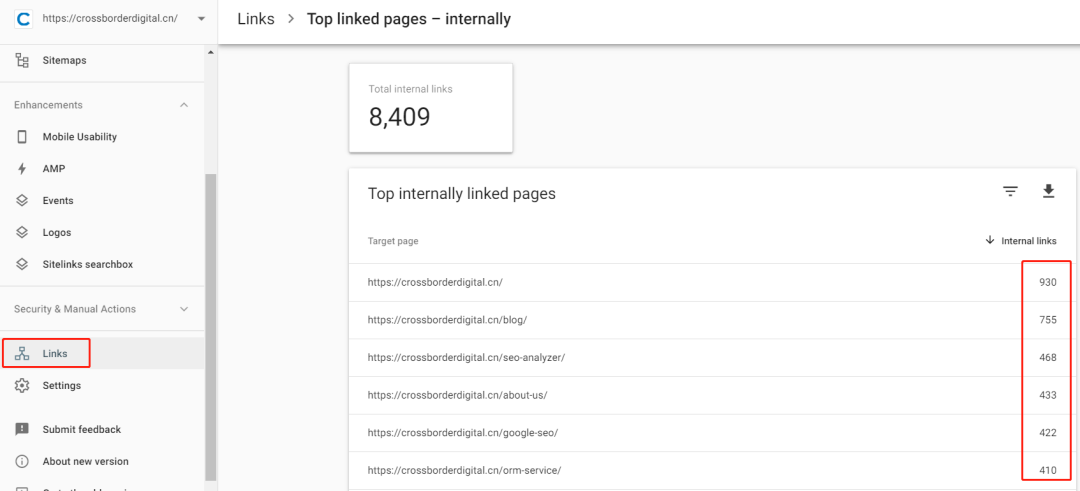Click the Target page column header
The height and width of the screenshot is (491, 1080).
click(393, 241)
